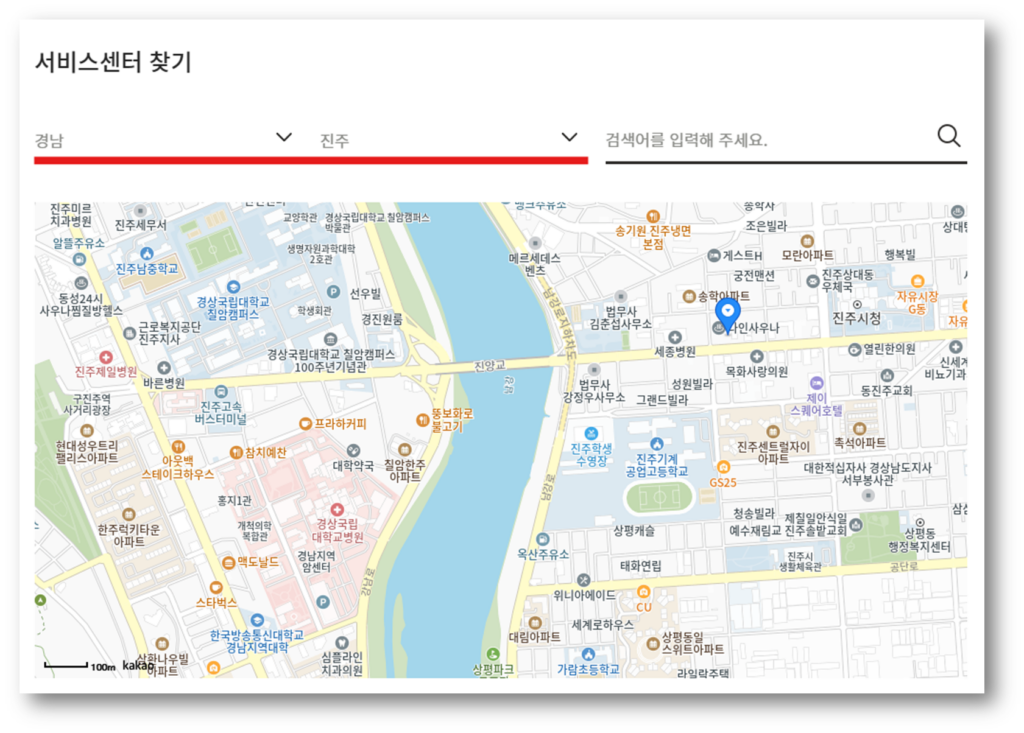
Task: Click the 심플라인 치과의원 label
Action: (342, 663)
